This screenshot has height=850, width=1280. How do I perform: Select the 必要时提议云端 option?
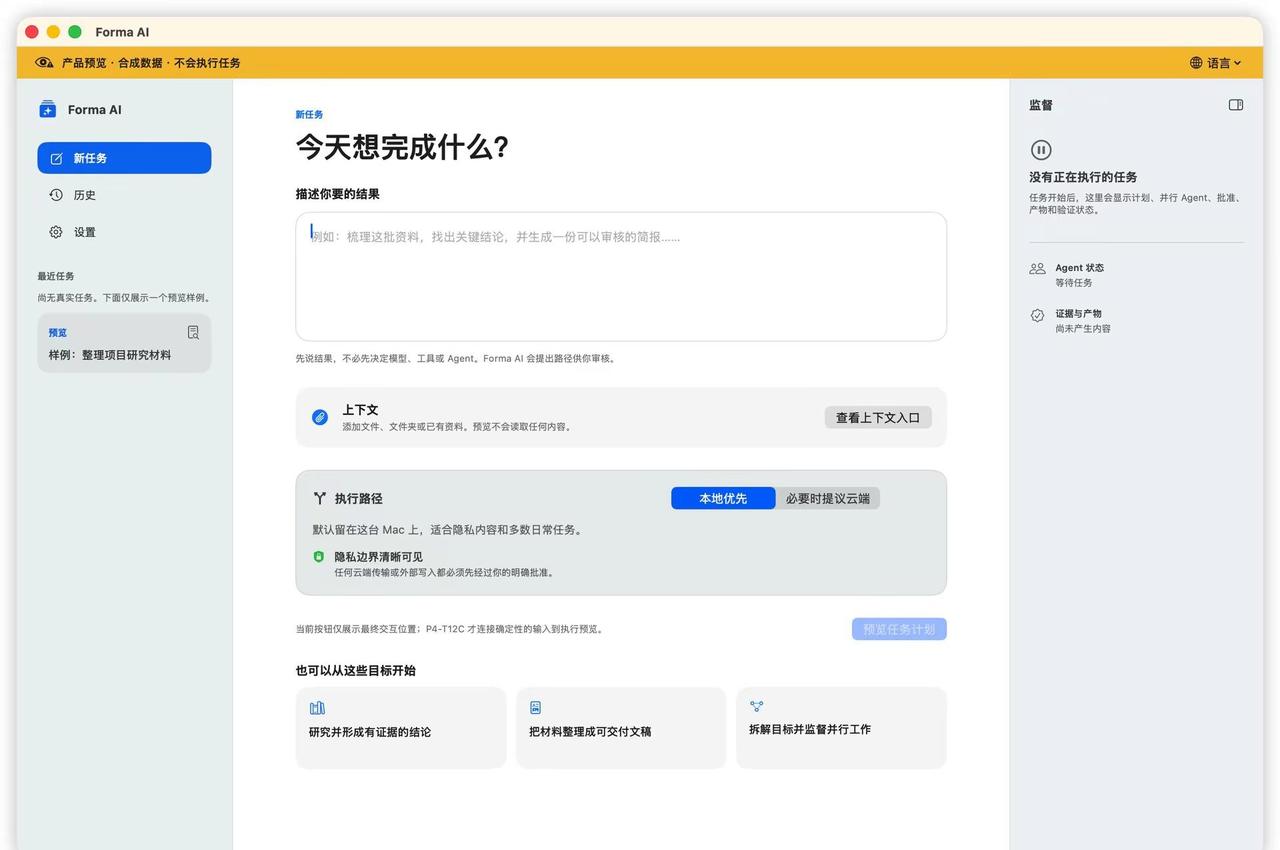[828, 498]
